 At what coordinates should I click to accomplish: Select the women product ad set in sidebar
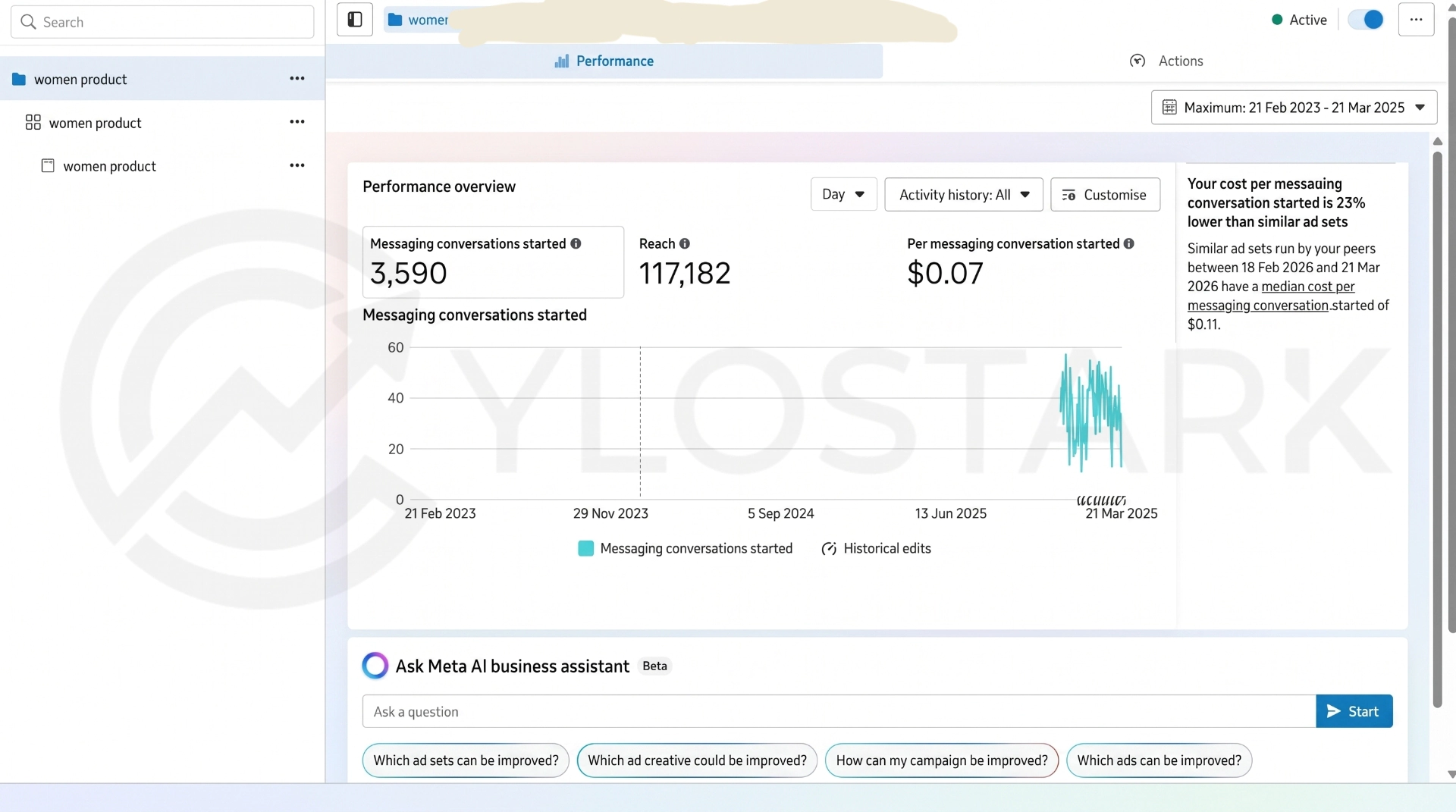[x=162, y=122]
